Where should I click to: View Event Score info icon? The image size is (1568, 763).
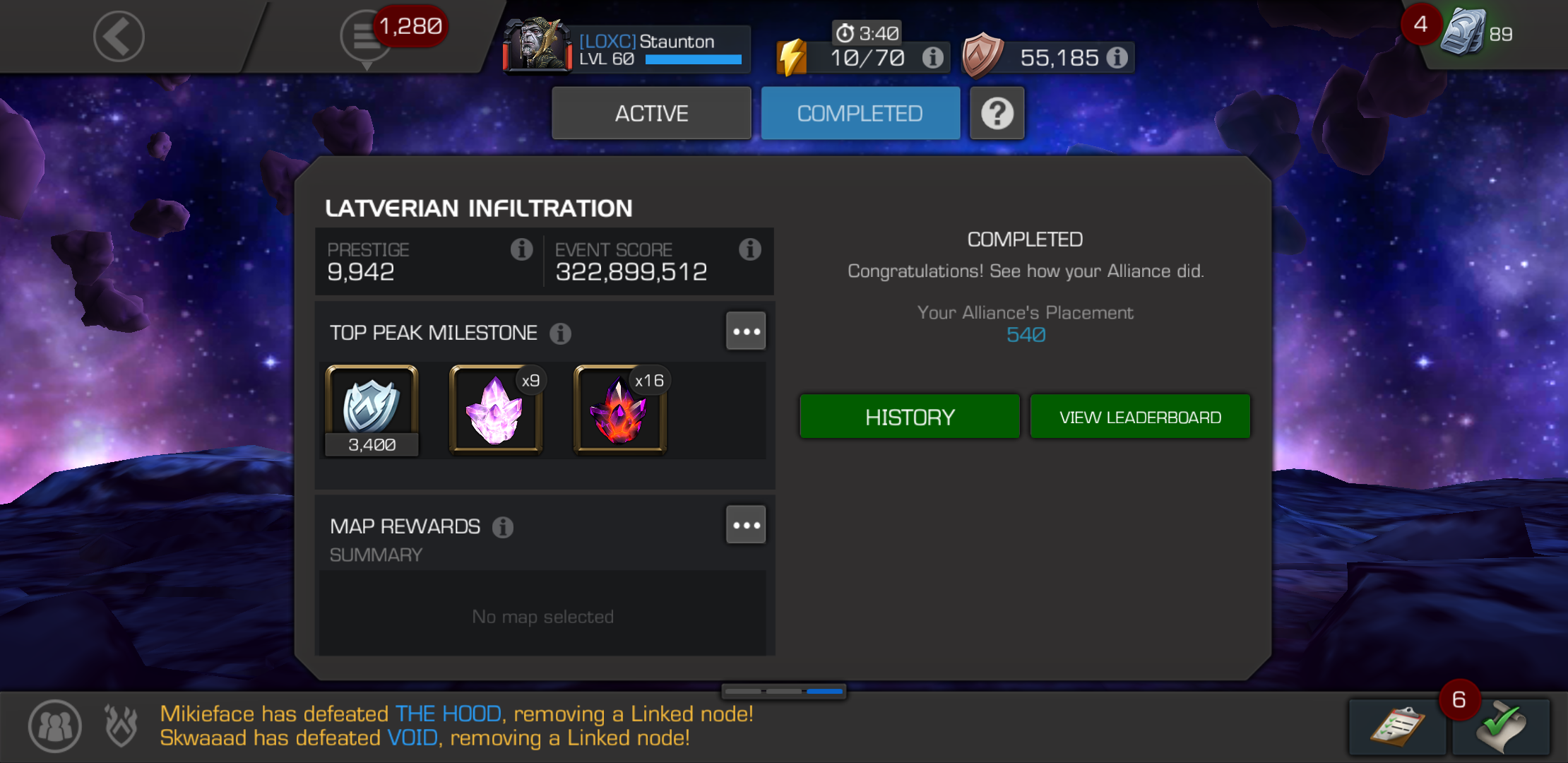pyautogui.click(x=750, y=249)
